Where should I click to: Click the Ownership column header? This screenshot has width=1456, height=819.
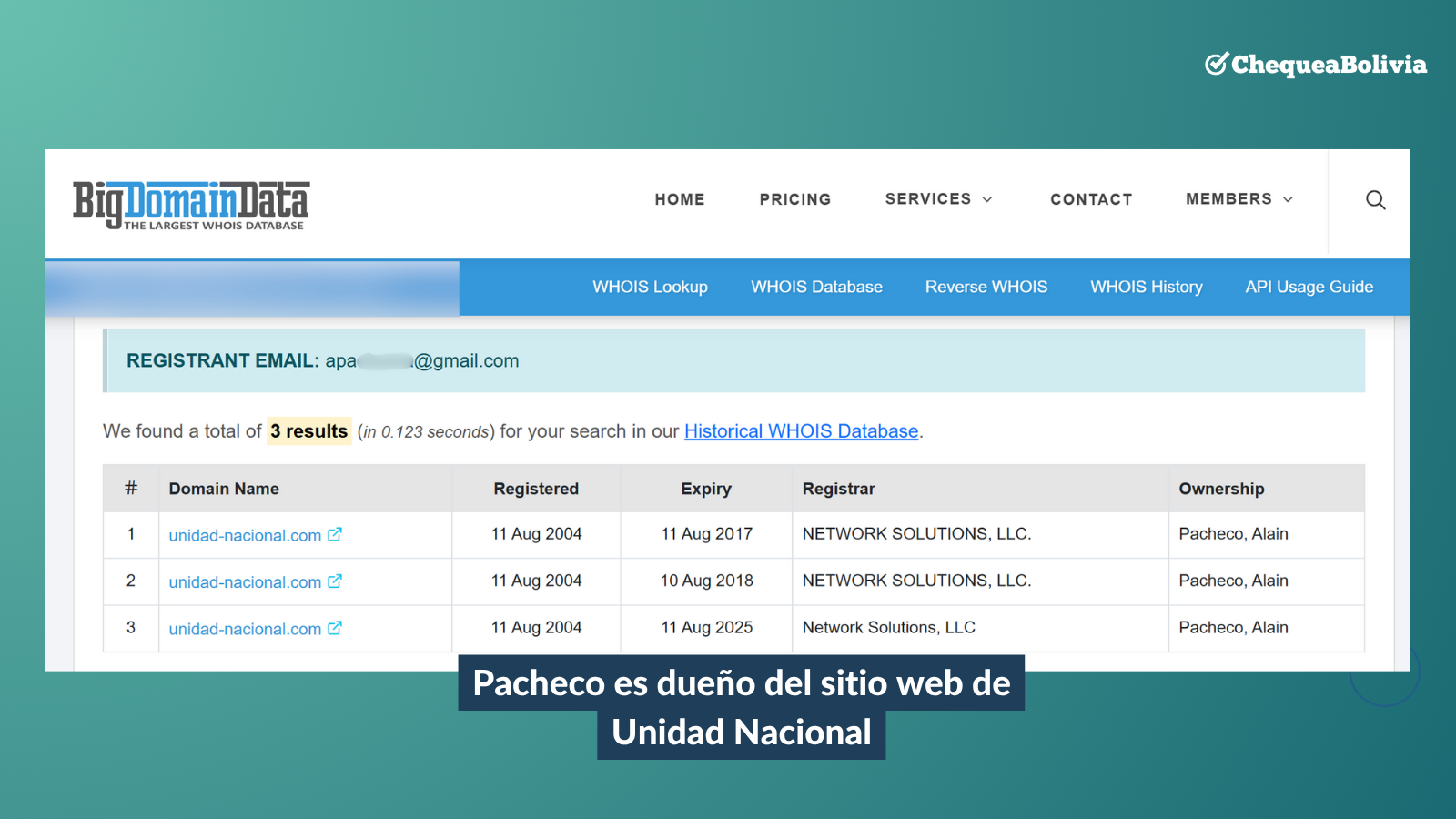1221,489
